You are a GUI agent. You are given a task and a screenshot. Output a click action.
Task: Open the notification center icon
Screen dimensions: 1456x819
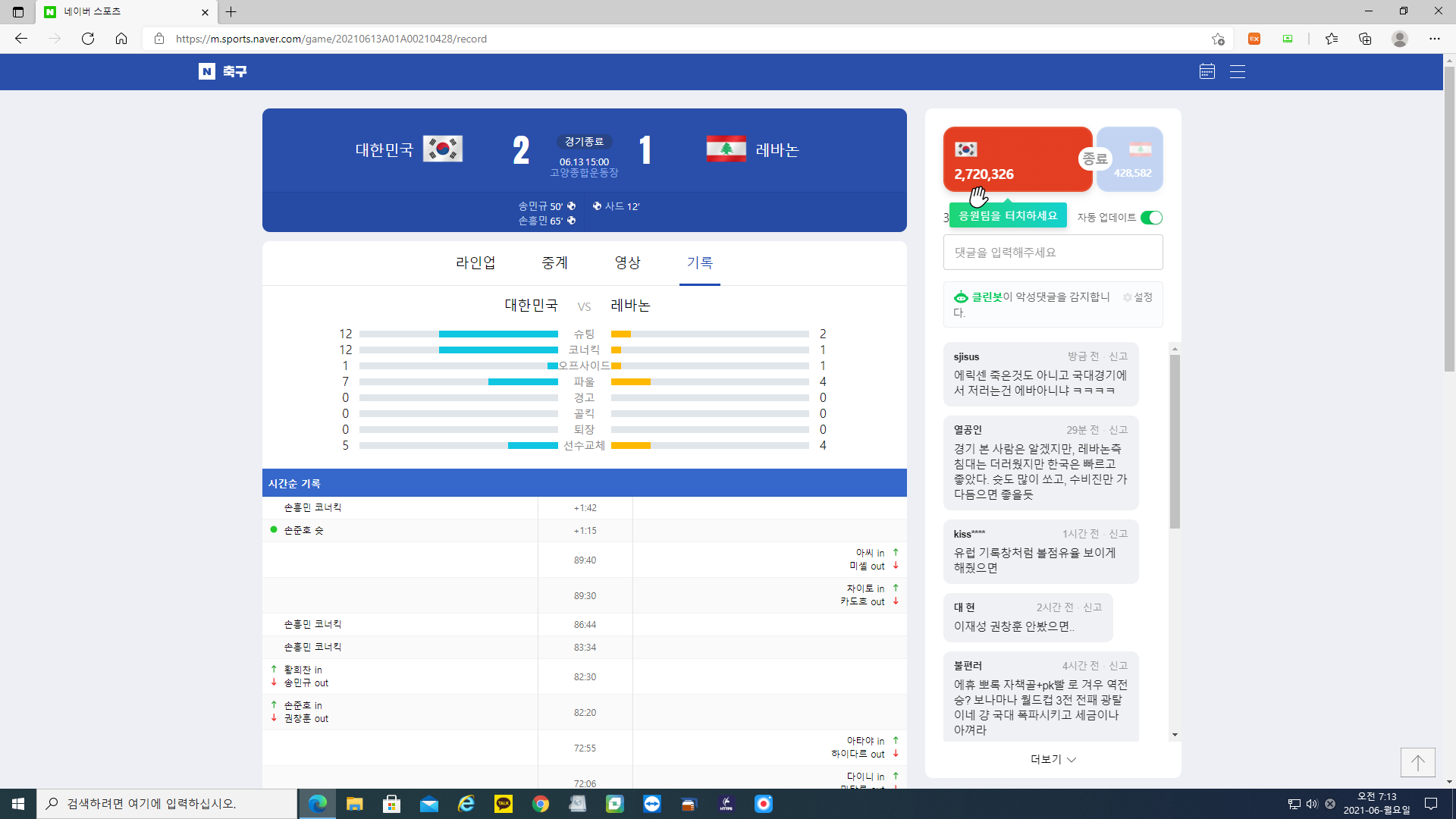coord(1431,804)
